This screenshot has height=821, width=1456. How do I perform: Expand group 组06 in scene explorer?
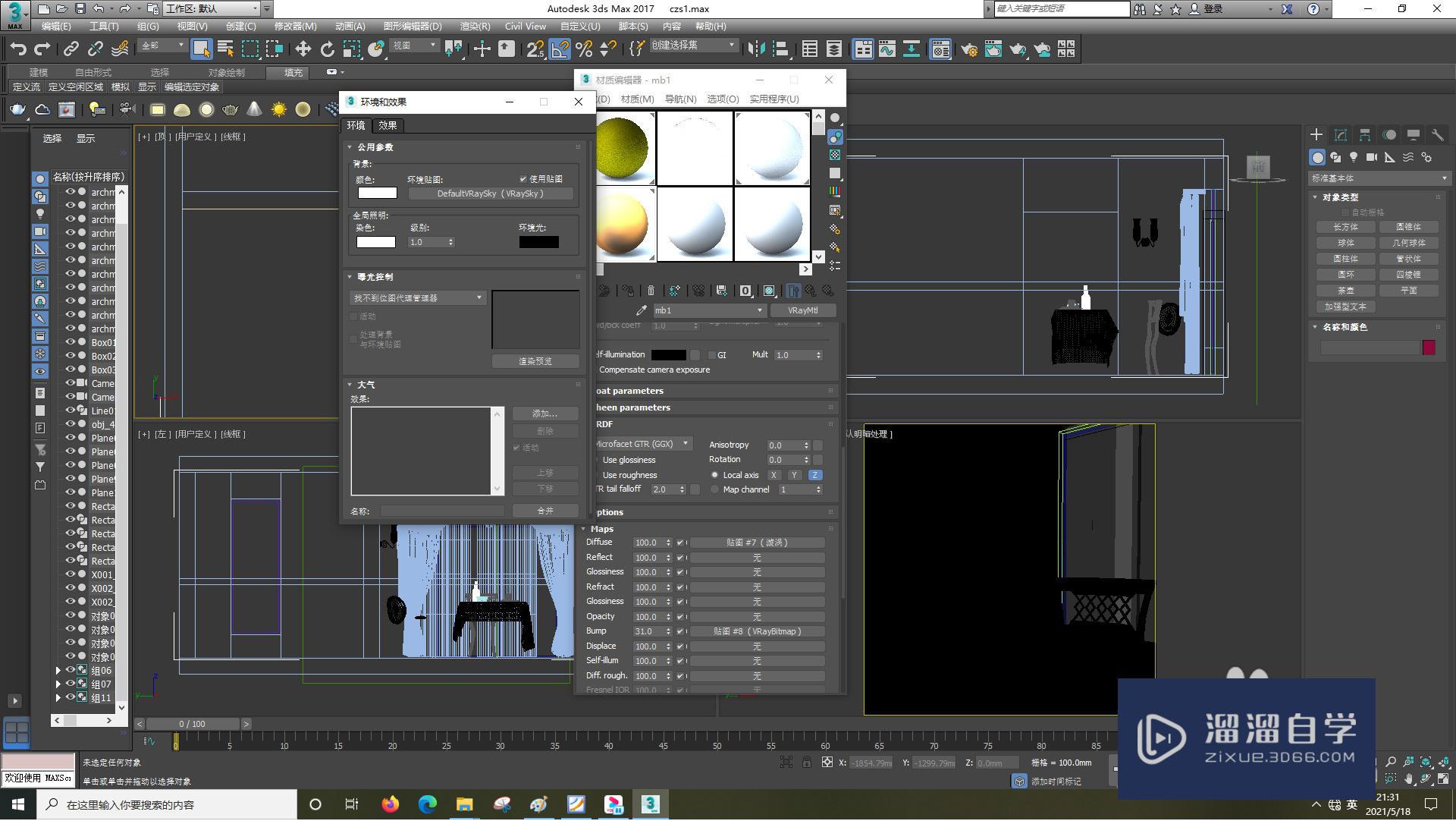click(x=58, y=671)
